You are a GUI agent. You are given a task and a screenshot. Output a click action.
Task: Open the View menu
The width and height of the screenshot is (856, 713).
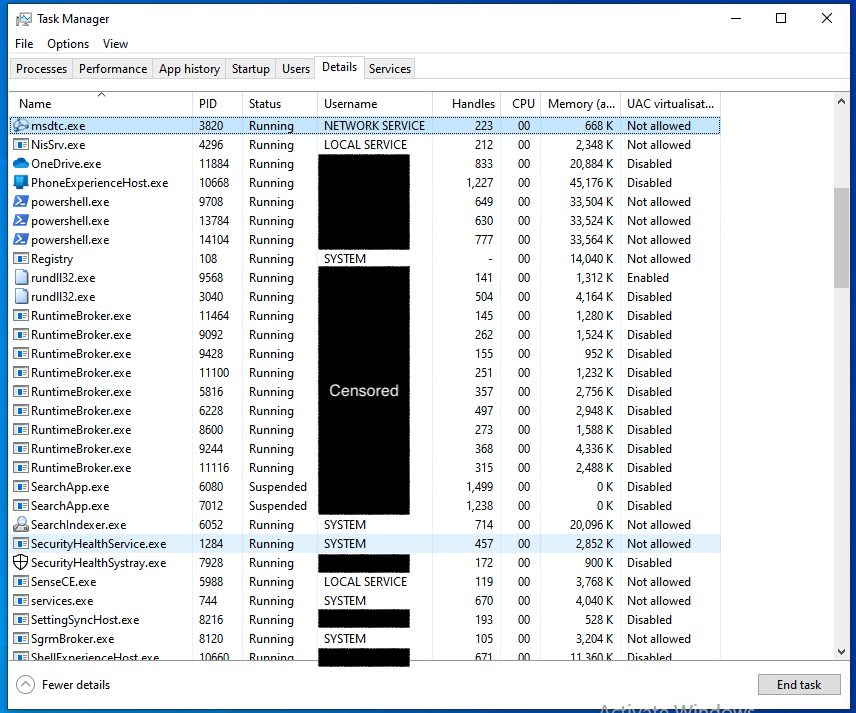tap(115, 44)
